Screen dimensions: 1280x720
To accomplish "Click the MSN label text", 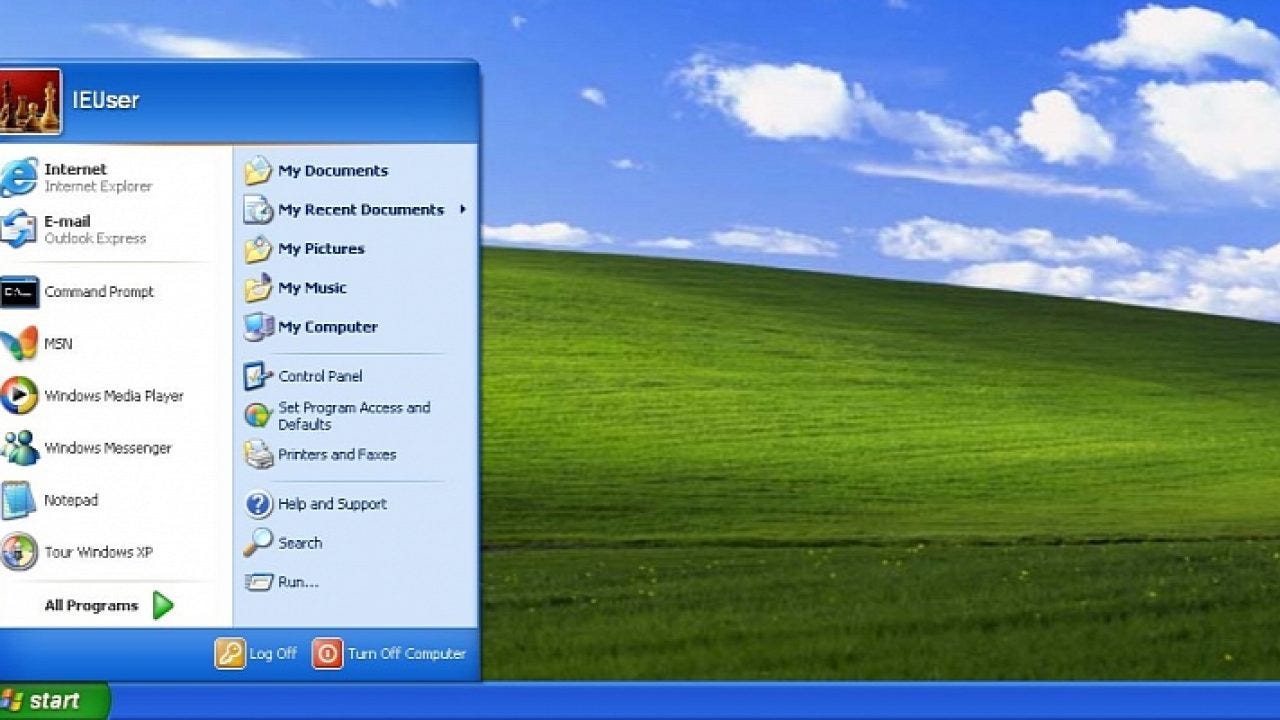I will pyautogui.click(x=58, y=344).
